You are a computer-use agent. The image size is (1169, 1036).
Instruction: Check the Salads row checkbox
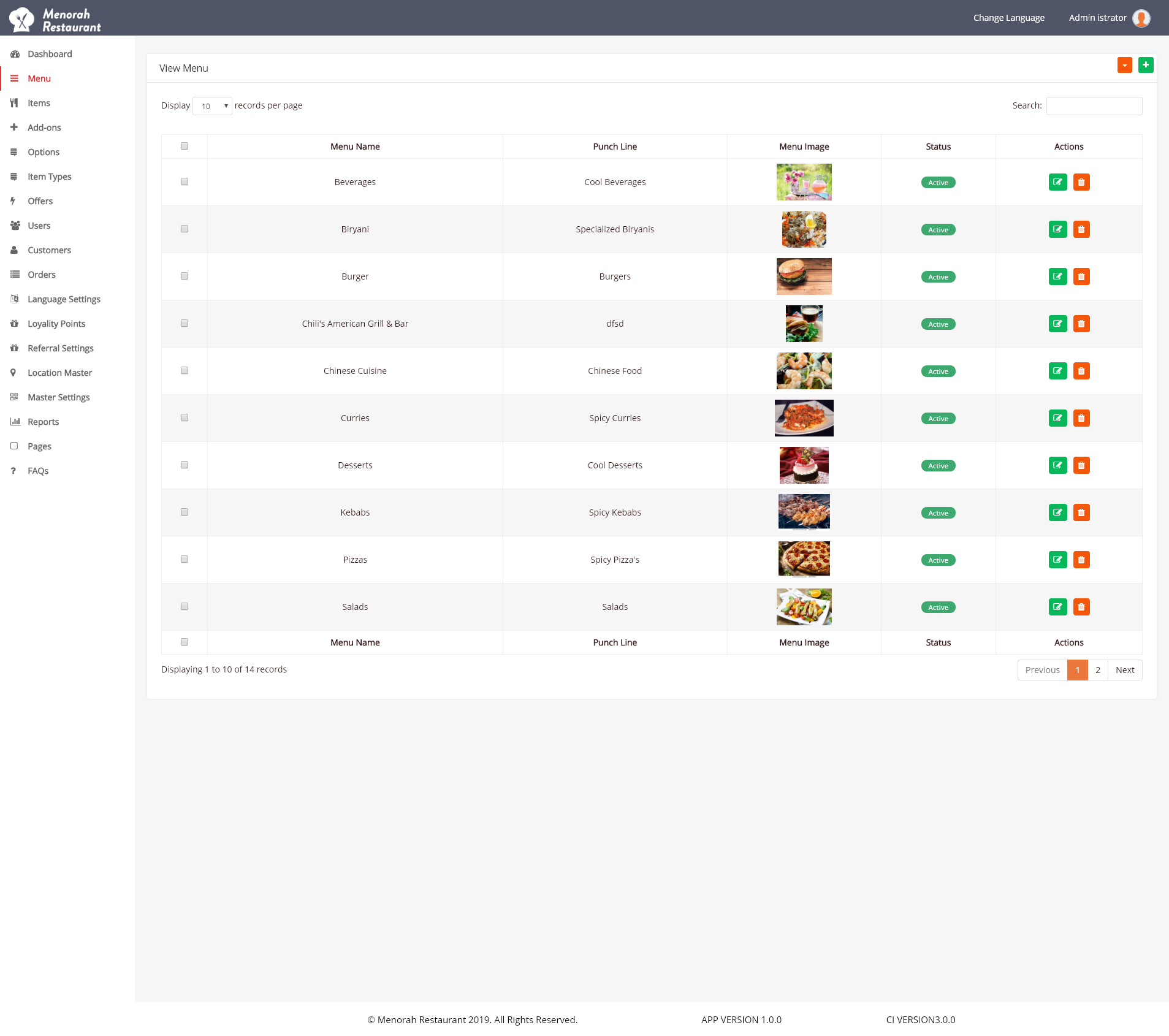(185, 606)
